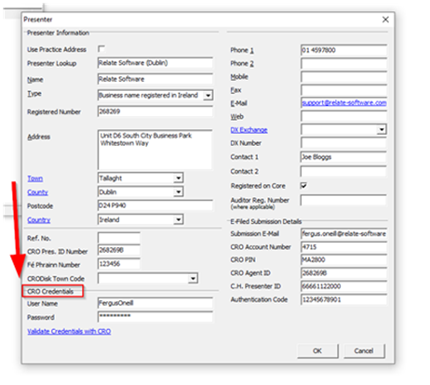This screenshot has width=430, height=385.
Task: Click the Country link label
Action: tap(39, 220)
